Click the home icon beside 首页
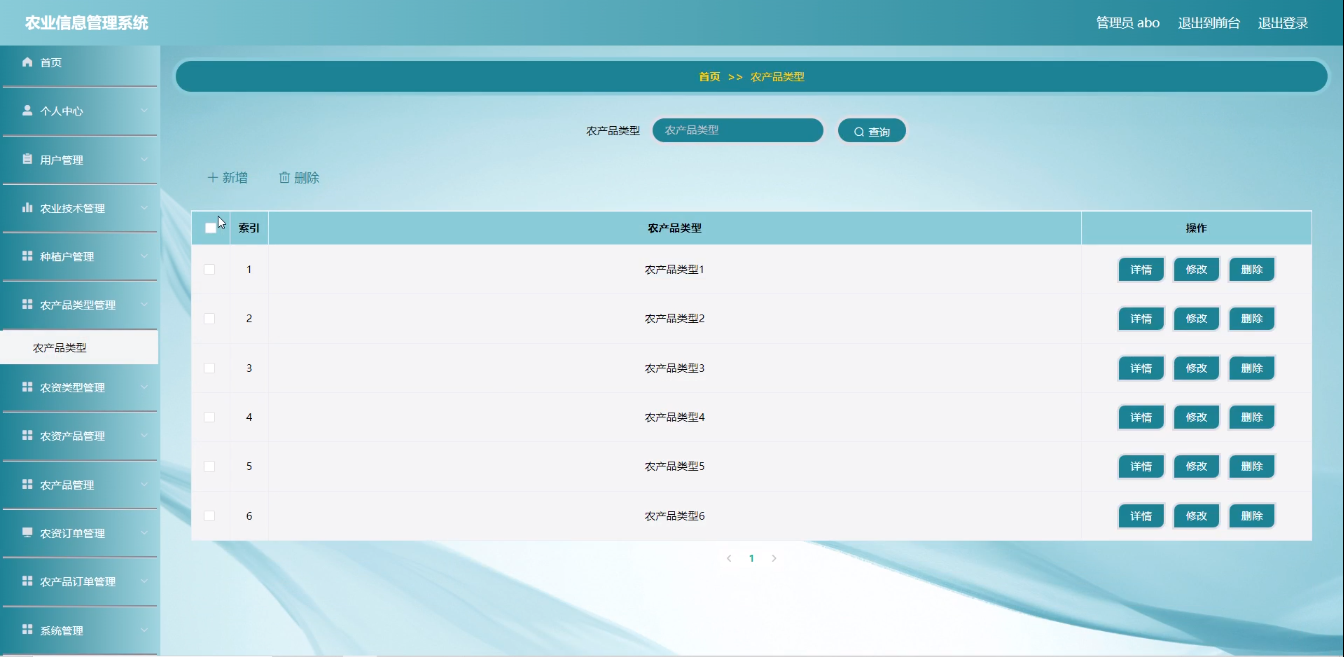1344x657 pixels. 28,62
